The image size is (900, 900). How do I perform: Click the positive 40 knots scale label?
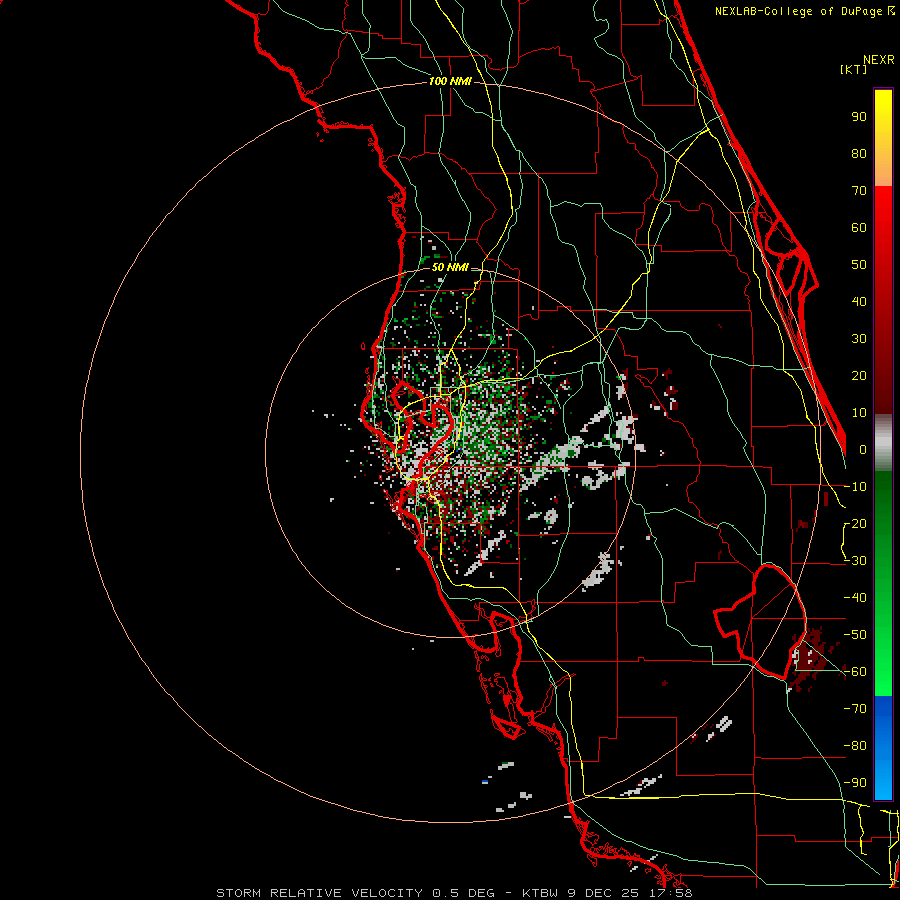(x=859, y=302)
